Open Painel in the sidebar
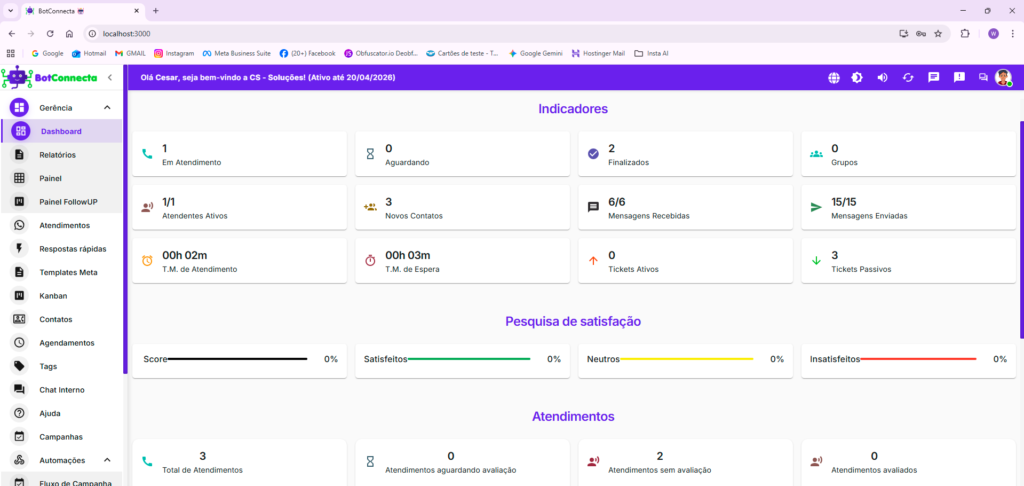This screenshot has height=486, width=1024. pos(61,178)
